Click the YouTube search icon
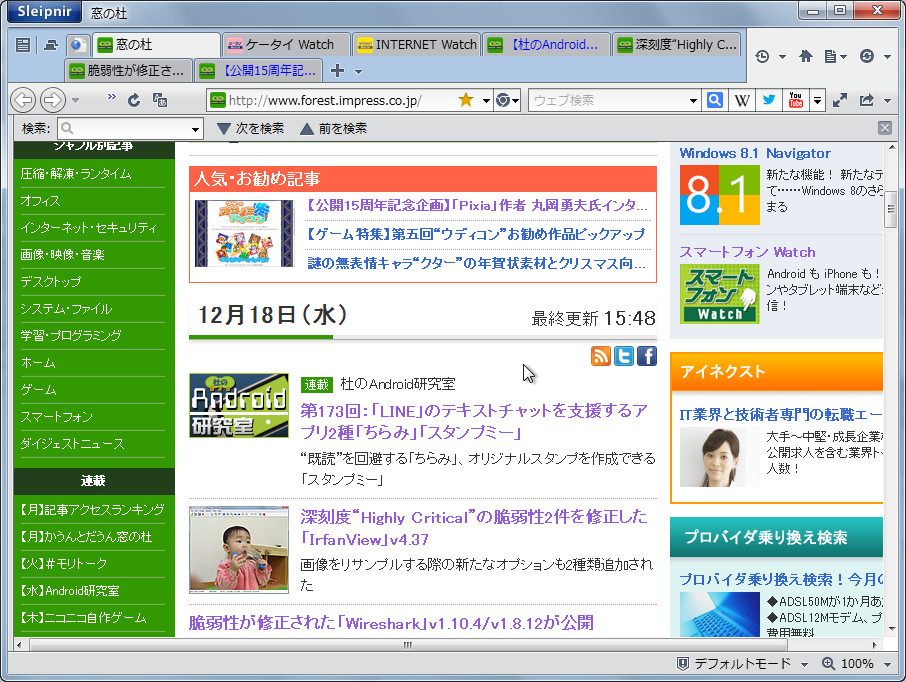 tap(795, 99)
